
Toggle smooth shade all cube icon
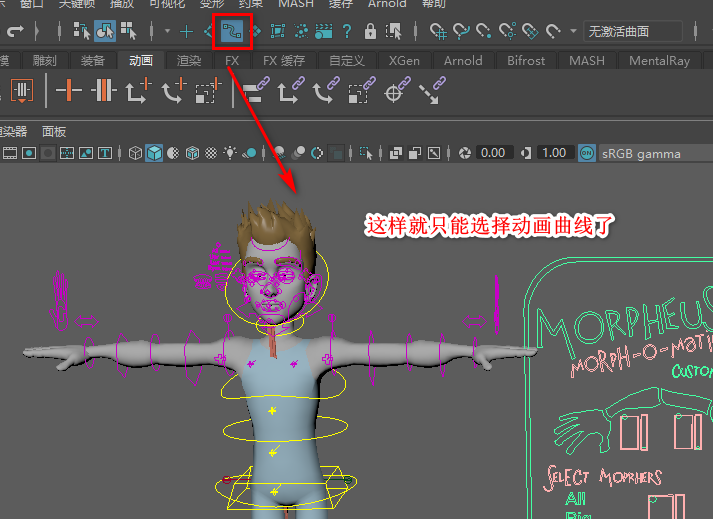(x=154, y=153)
